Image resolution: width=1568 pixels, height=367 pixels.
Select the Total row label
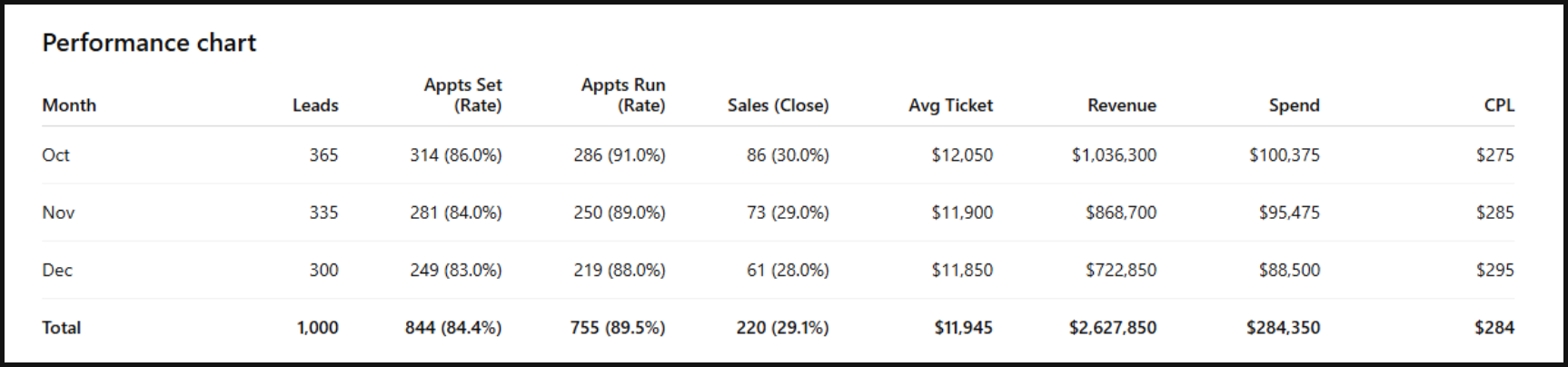click(62, 328)
